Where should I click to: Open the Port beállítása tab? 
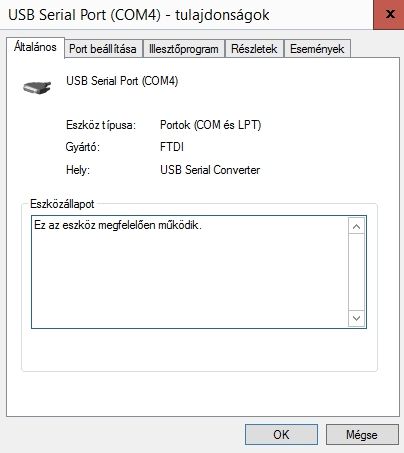103,49
